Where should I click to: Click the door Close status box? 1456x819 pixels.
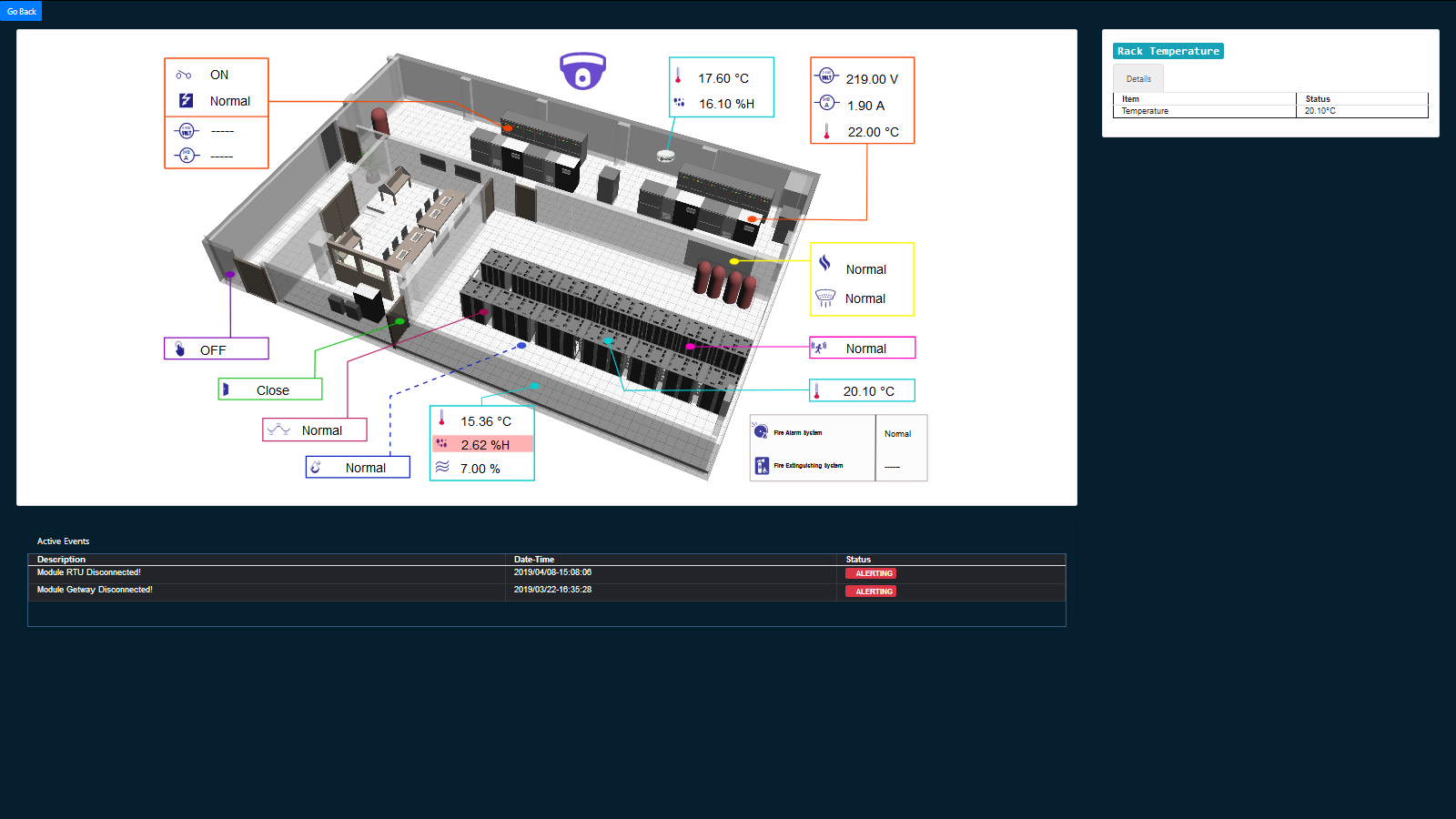coord(270,389)
